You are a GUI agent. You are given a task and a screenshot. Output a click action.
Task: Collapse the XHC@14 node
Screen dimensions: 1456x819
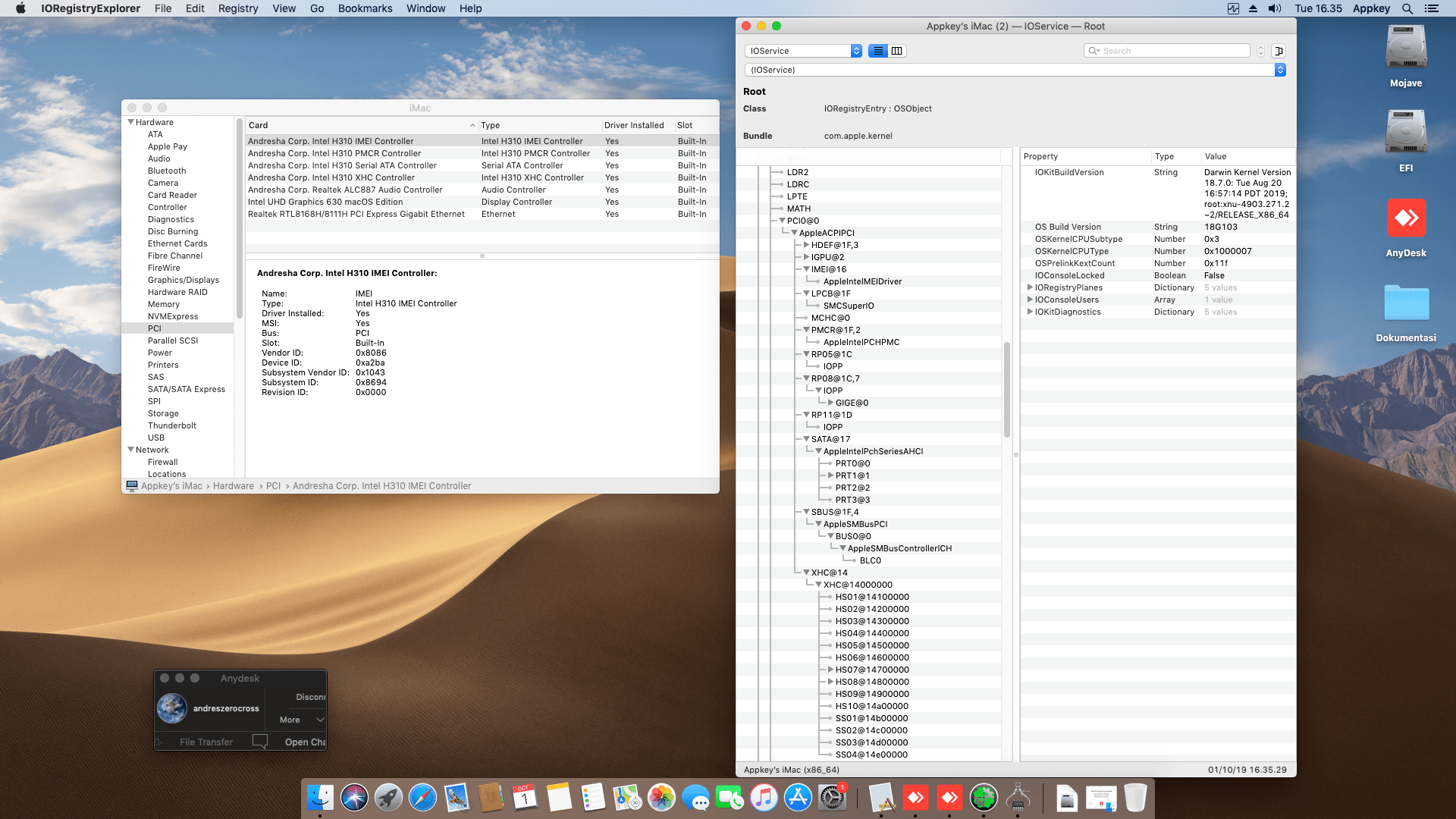[806, 573]
